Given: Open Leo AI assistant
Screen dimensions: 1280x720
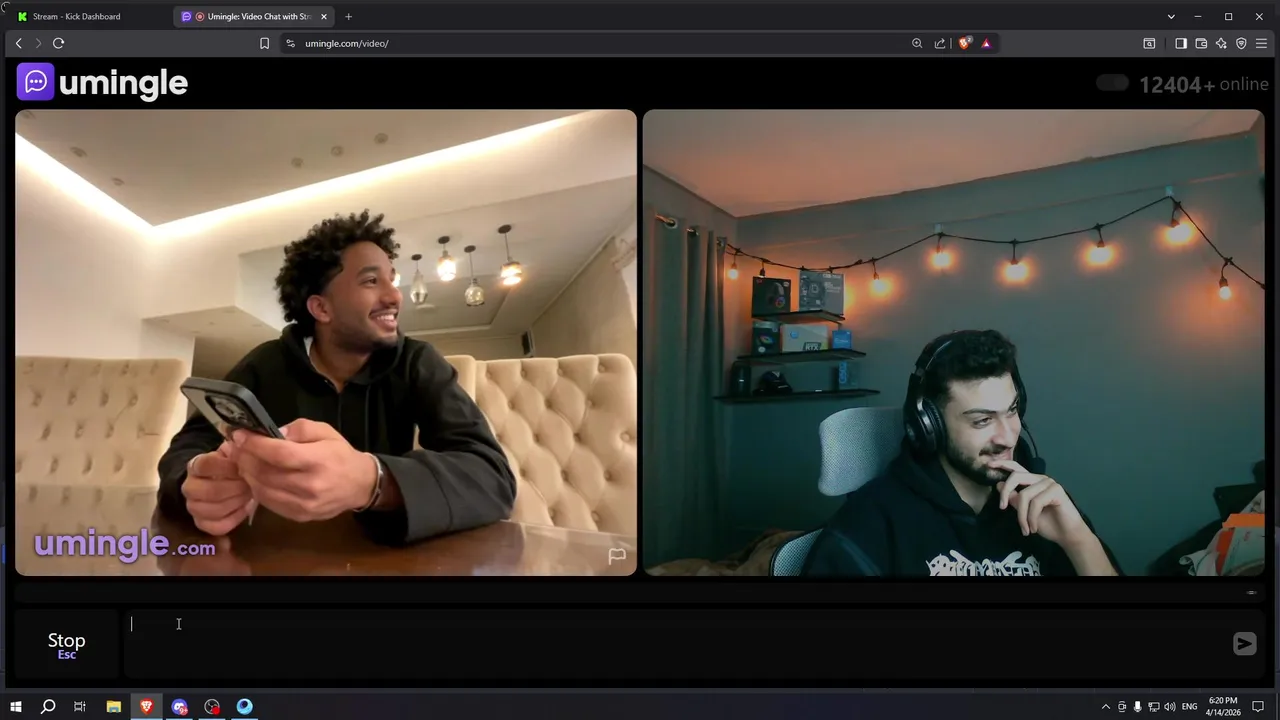Looking at the screenshot, I should coord(1221,43).
